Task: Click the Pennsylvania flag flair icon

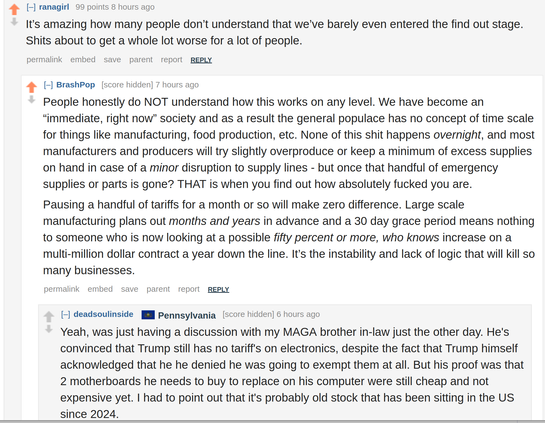Action: 148,315
